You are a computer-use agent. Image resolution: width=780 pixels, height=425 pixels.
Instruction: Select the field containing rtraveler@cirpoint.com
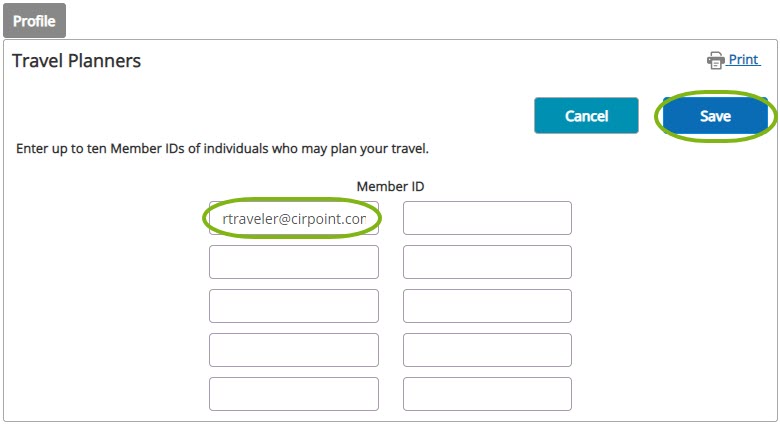tap(293, 218)
